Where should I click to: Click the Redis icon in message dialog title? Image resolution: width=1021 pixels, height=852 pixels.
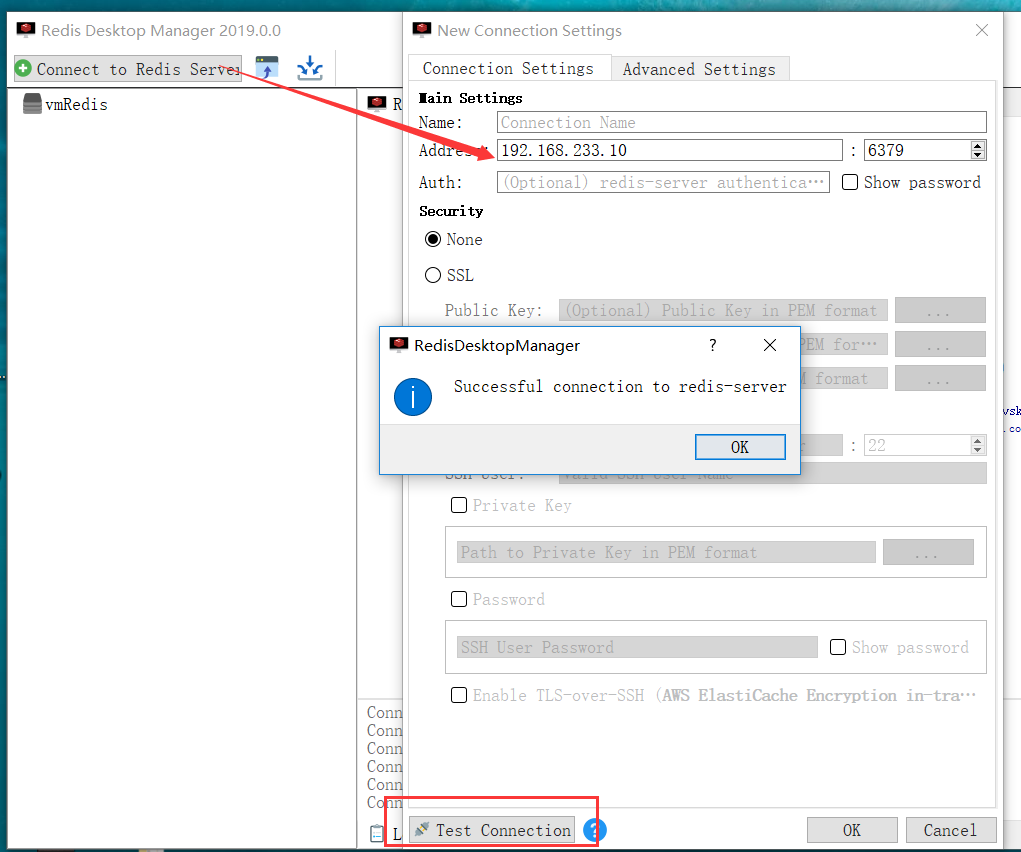[x=399, y=345]
